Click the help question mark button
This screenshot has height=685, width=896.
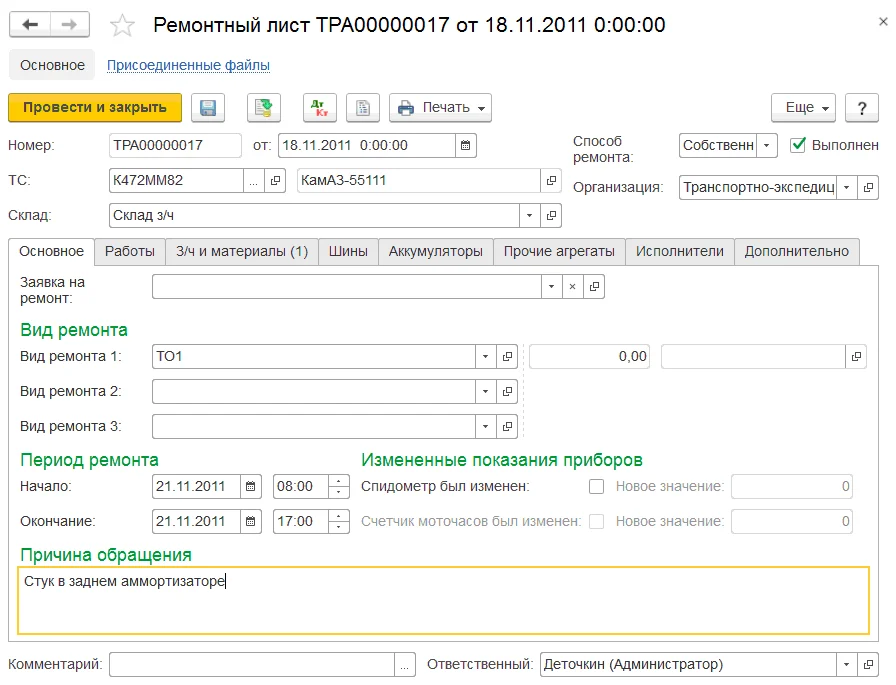pos(861,108)
